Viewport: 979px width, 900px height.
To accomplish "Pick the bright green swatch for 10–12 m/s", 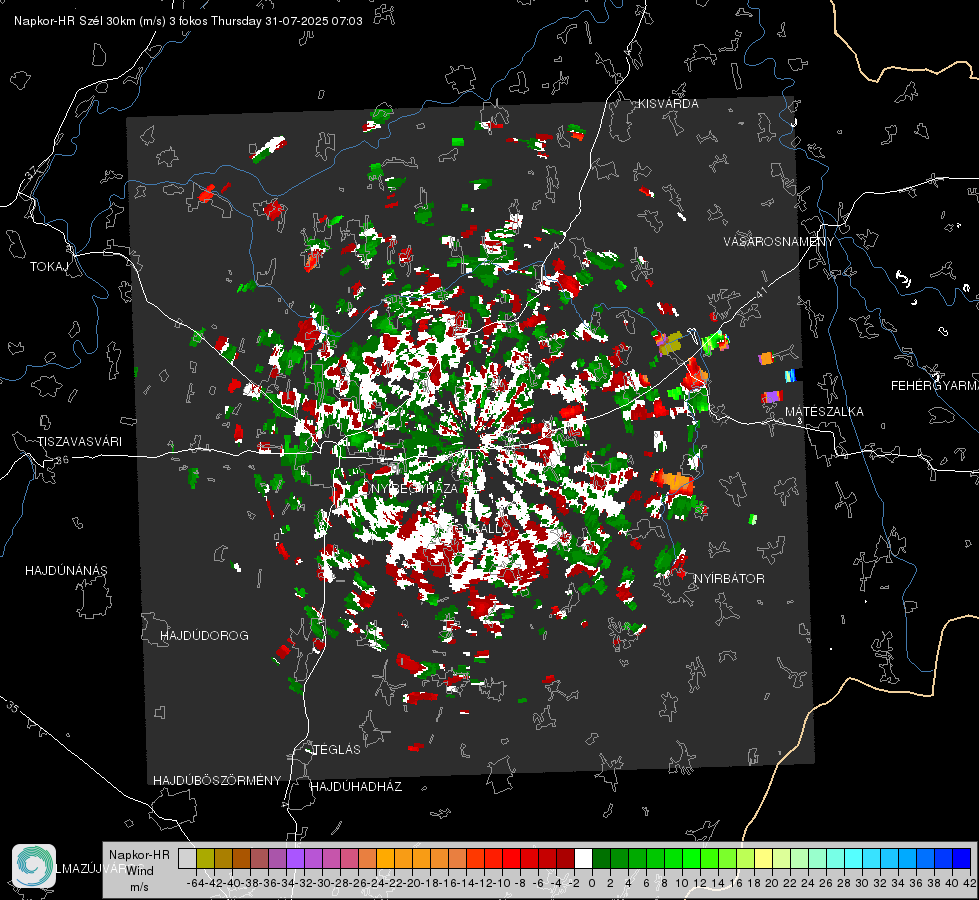I will pyautogui.click(x=691, y=859).
